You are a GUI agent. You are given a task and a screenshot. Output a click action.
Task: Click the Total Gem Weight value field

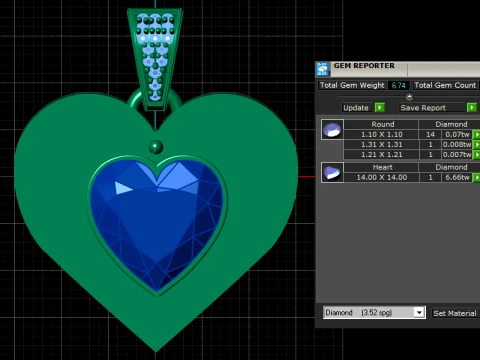399,85
